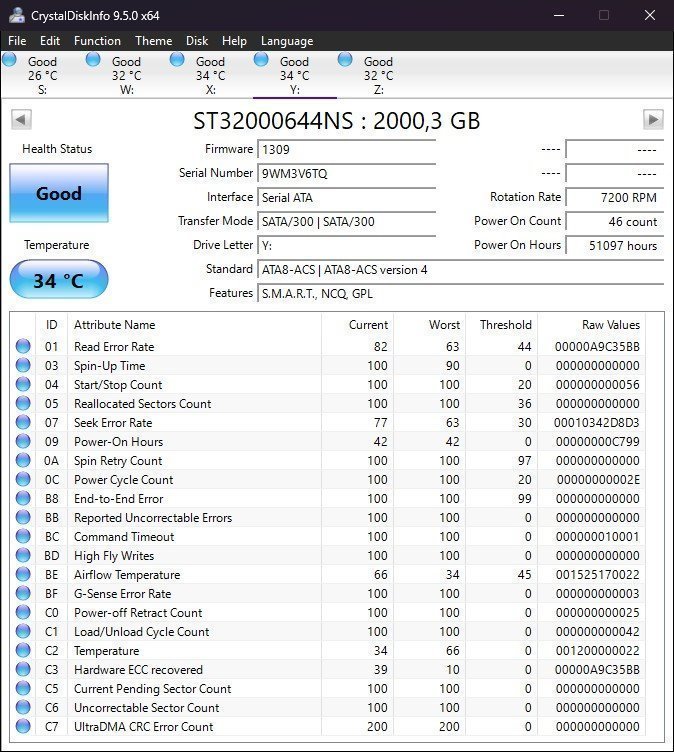
Task: Switch to the Y: drive tab
Action: point(294,75)
